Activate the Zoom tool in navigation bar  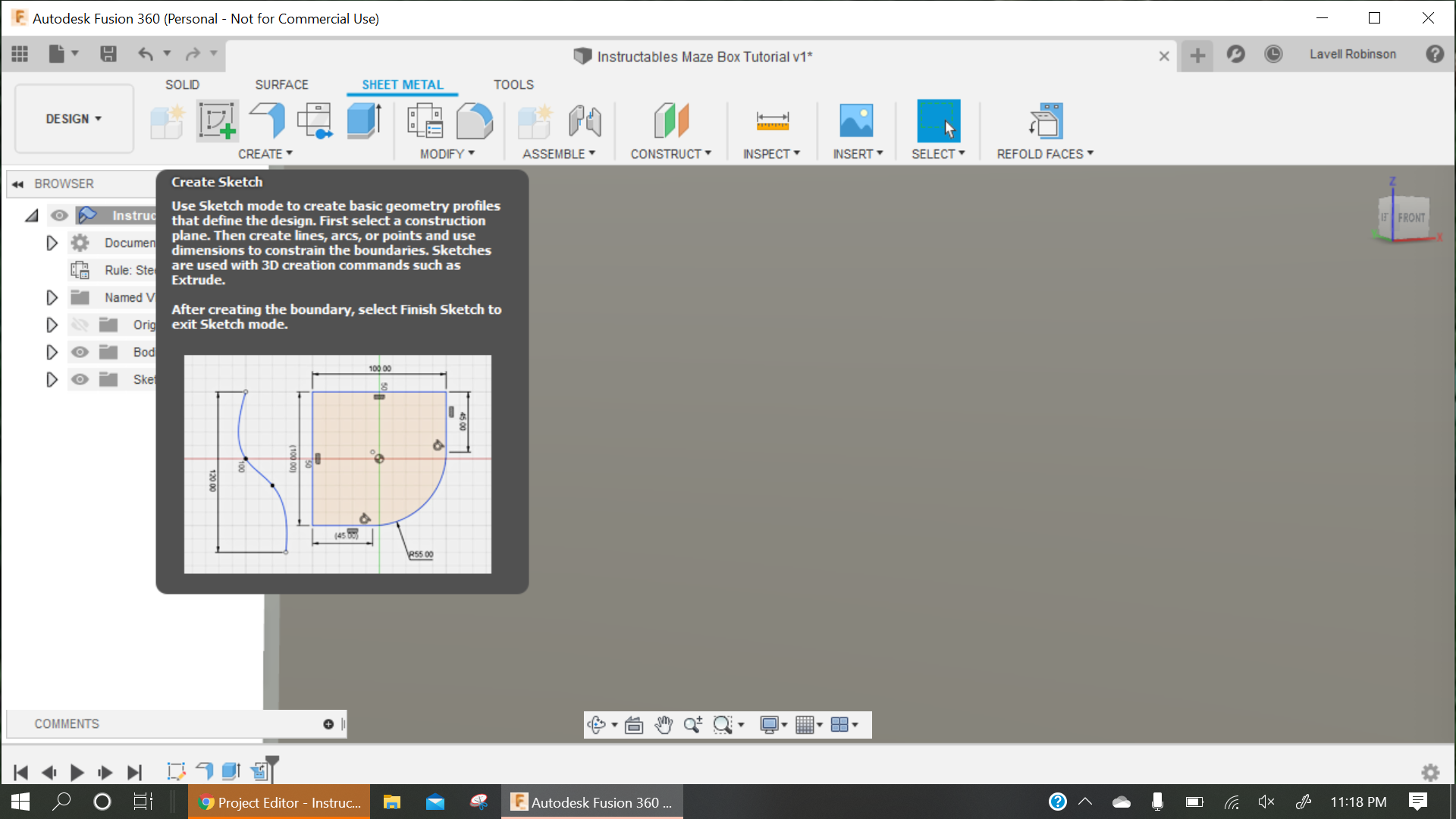tap(692, 725)
